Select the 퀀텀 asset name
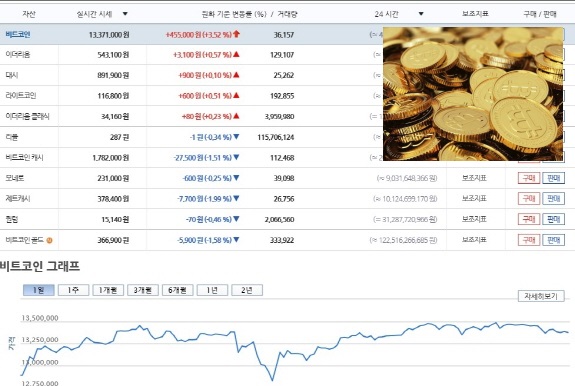Image resolution: width=575 pixels, height=386 pixels. [x=12, y=219]
